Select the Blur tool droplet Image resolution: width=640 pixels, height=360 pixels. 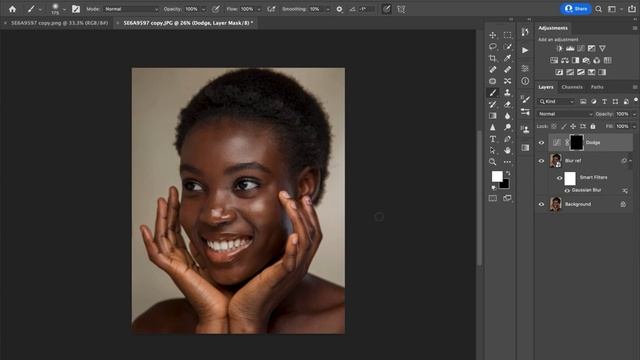click(x=507, y=116)
